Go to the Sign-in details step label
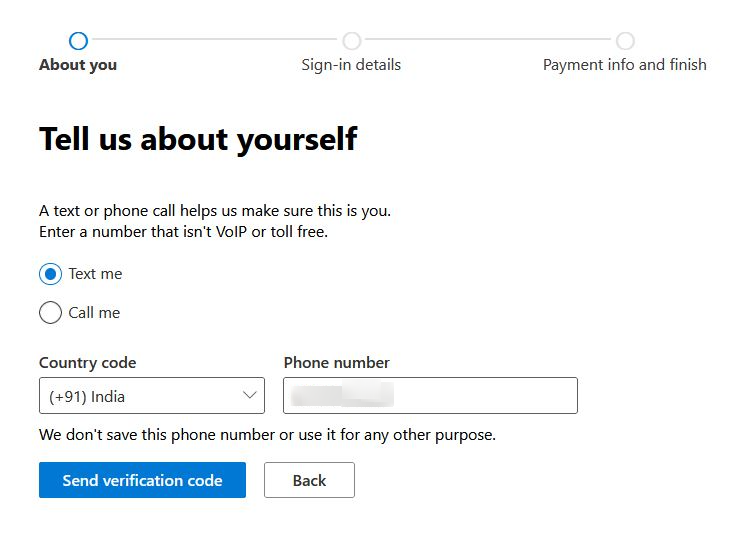This screenshot has height=548, width=729. click(351, 65)
